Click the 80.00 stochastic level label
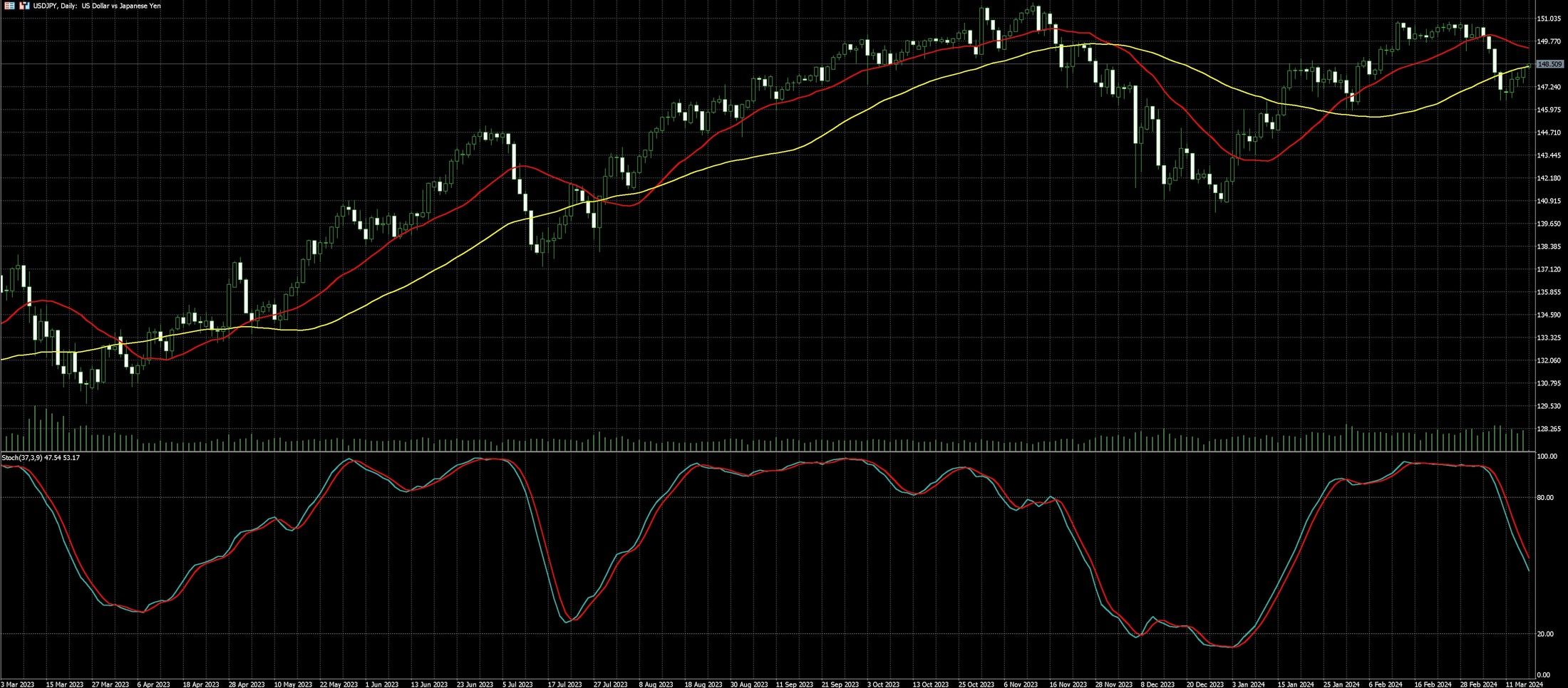The height and width of the screenshot is (688, 1568). tap(1545, 498)
